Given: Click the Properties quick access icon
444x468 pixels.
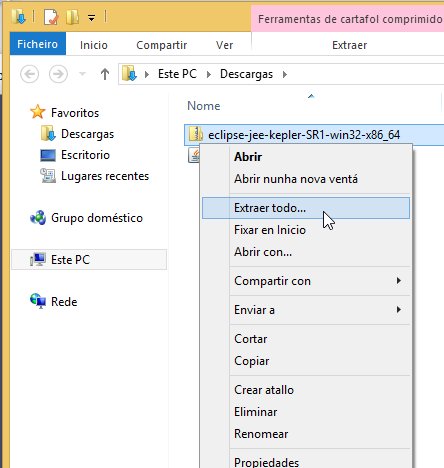Looking at the screenshot, I should 51,17.
